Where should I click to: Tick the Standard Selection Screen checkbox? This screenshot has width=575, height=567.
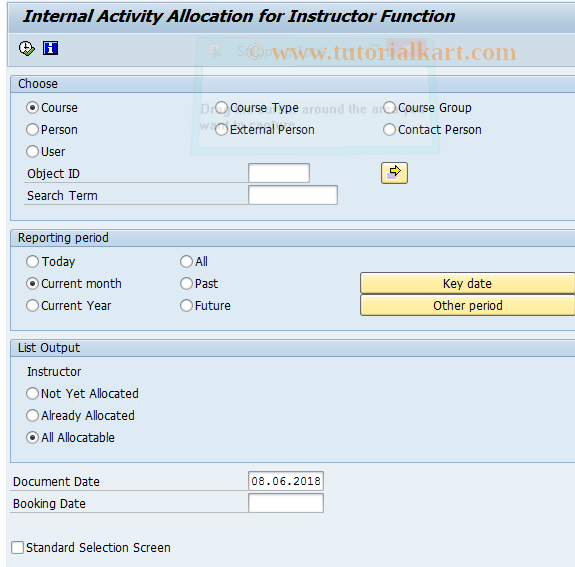click(x=17, y=548)
